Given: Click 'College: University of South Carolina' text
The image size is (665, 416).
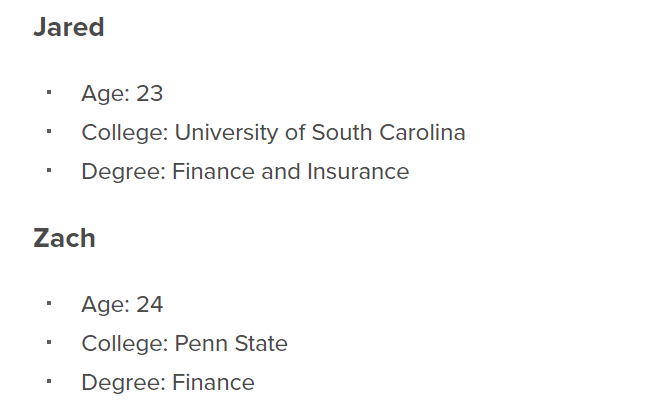Looking at the screenshot, I should coord(274,132).
